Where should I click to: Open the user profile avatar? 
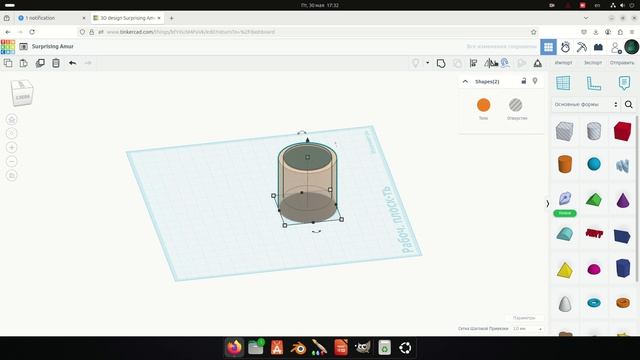pos(631,47)
